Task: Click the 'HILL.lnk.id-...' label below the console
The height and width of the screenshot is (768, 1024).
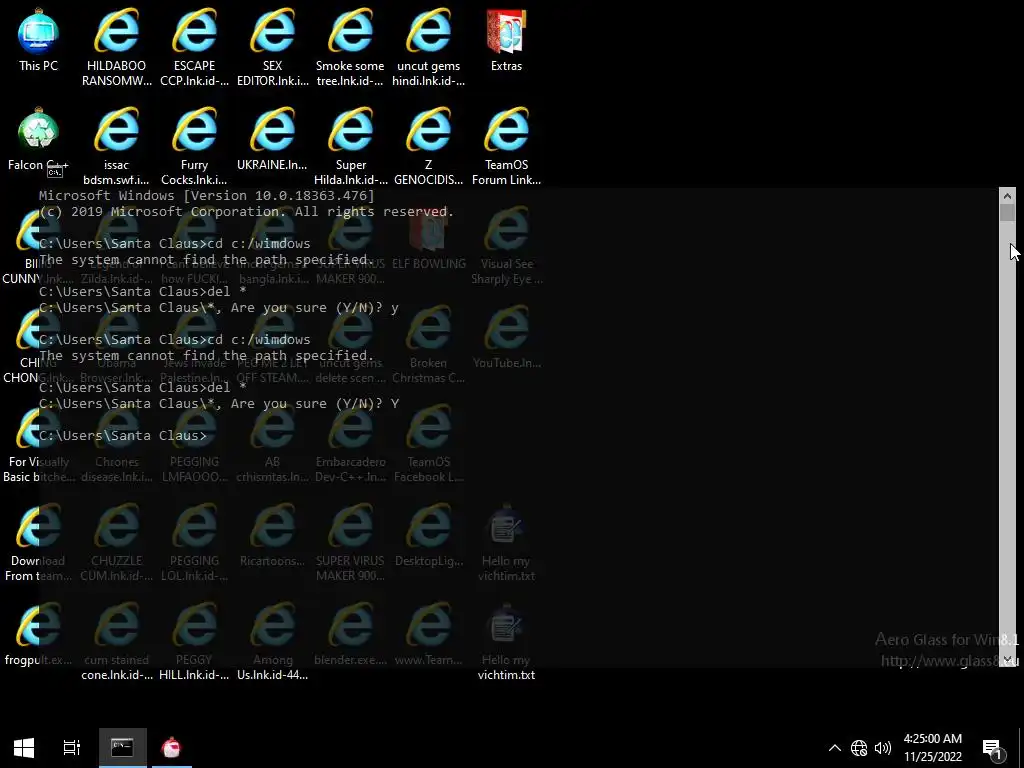Action: [x=194, y=675]
